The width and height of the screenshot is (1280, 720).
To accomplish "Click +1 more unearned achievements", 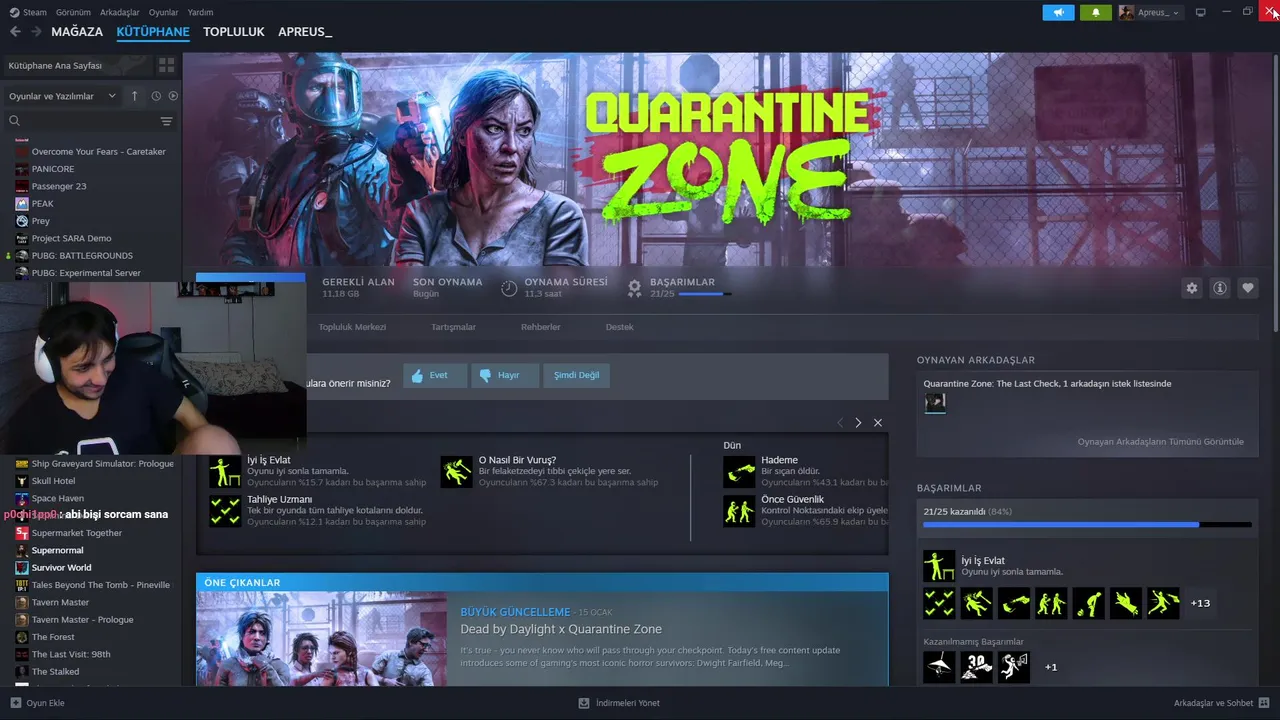I will click(x=1051, y=667).
